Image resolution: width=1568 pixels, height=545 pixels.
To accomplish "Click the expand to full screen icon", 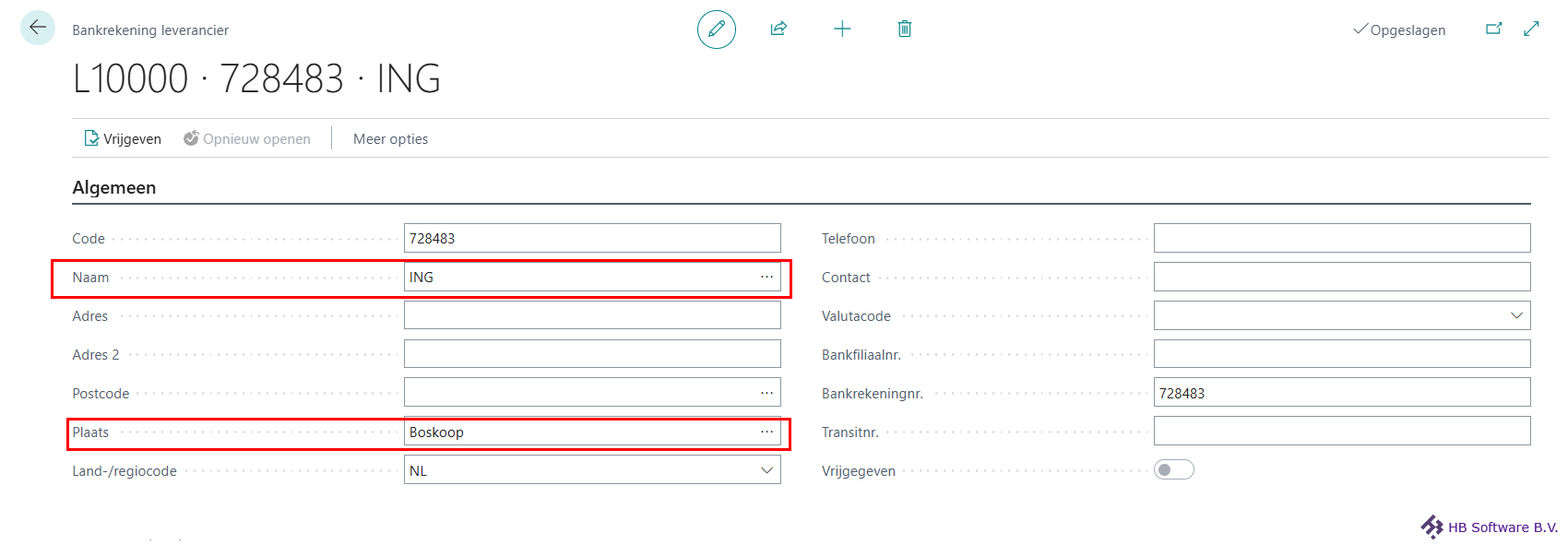I will click(1531, 29).
